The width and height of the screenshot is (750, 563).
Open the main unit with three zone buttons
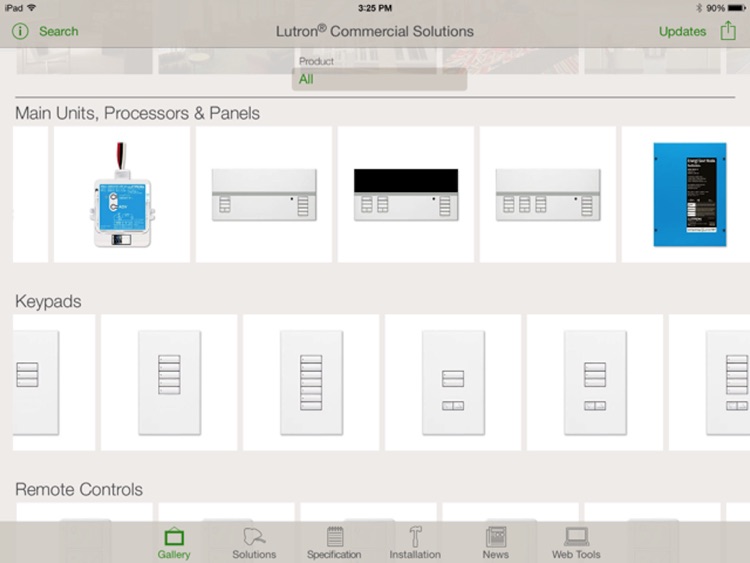(548, 194)
